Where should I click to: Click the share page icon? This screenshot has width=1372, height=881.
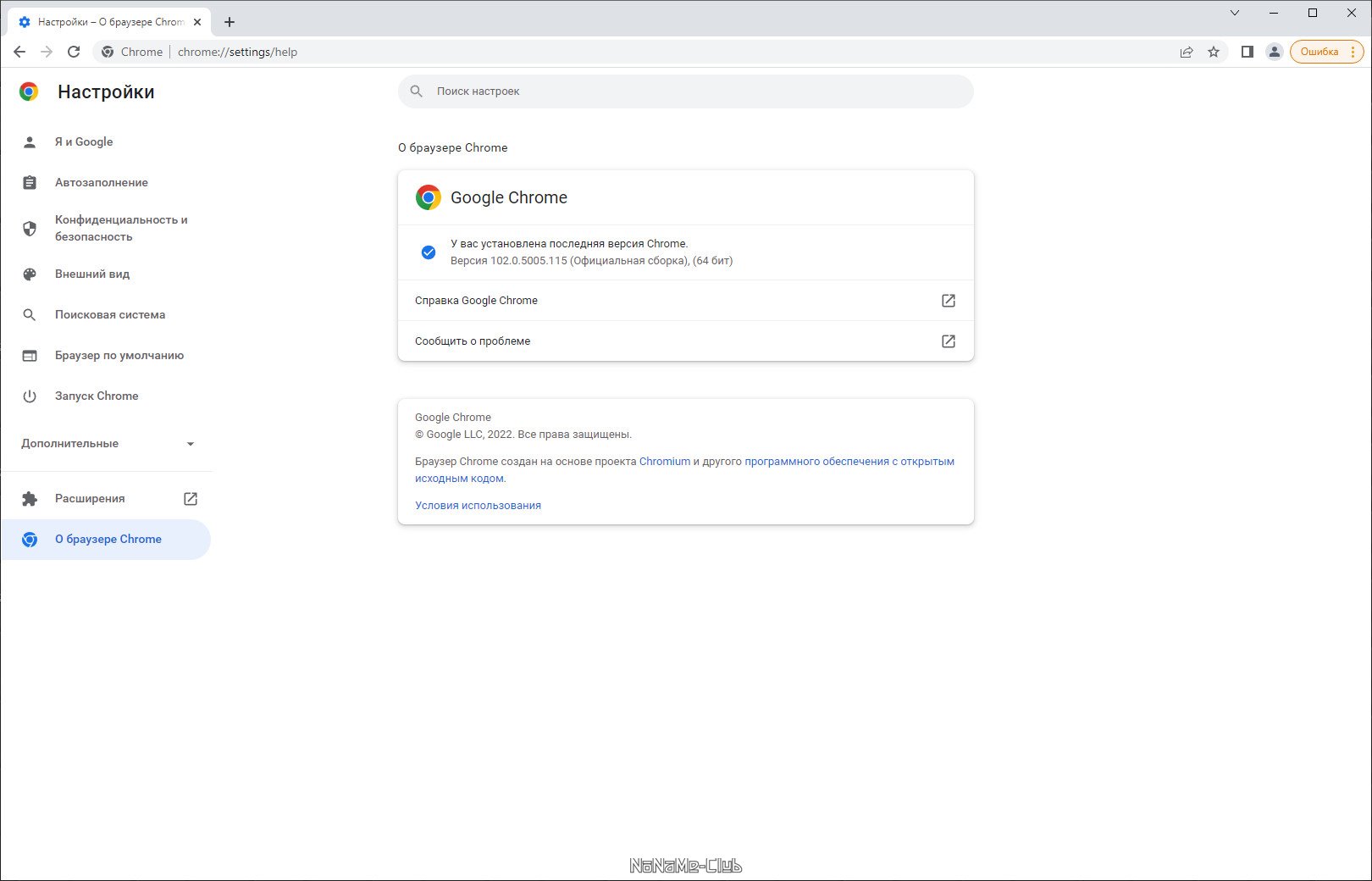click(1187, 52)
